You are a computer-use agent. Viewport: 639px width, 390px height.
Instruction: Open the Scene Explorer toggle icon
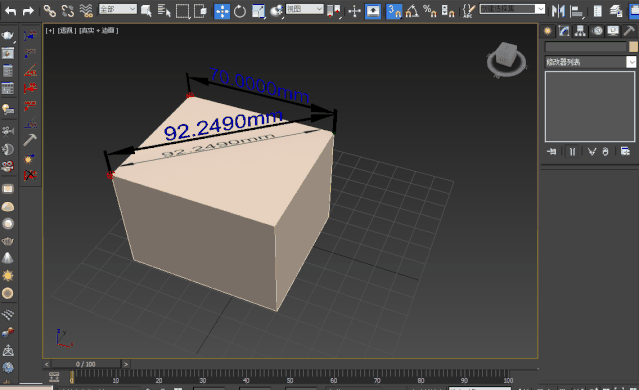coord(597,11)
